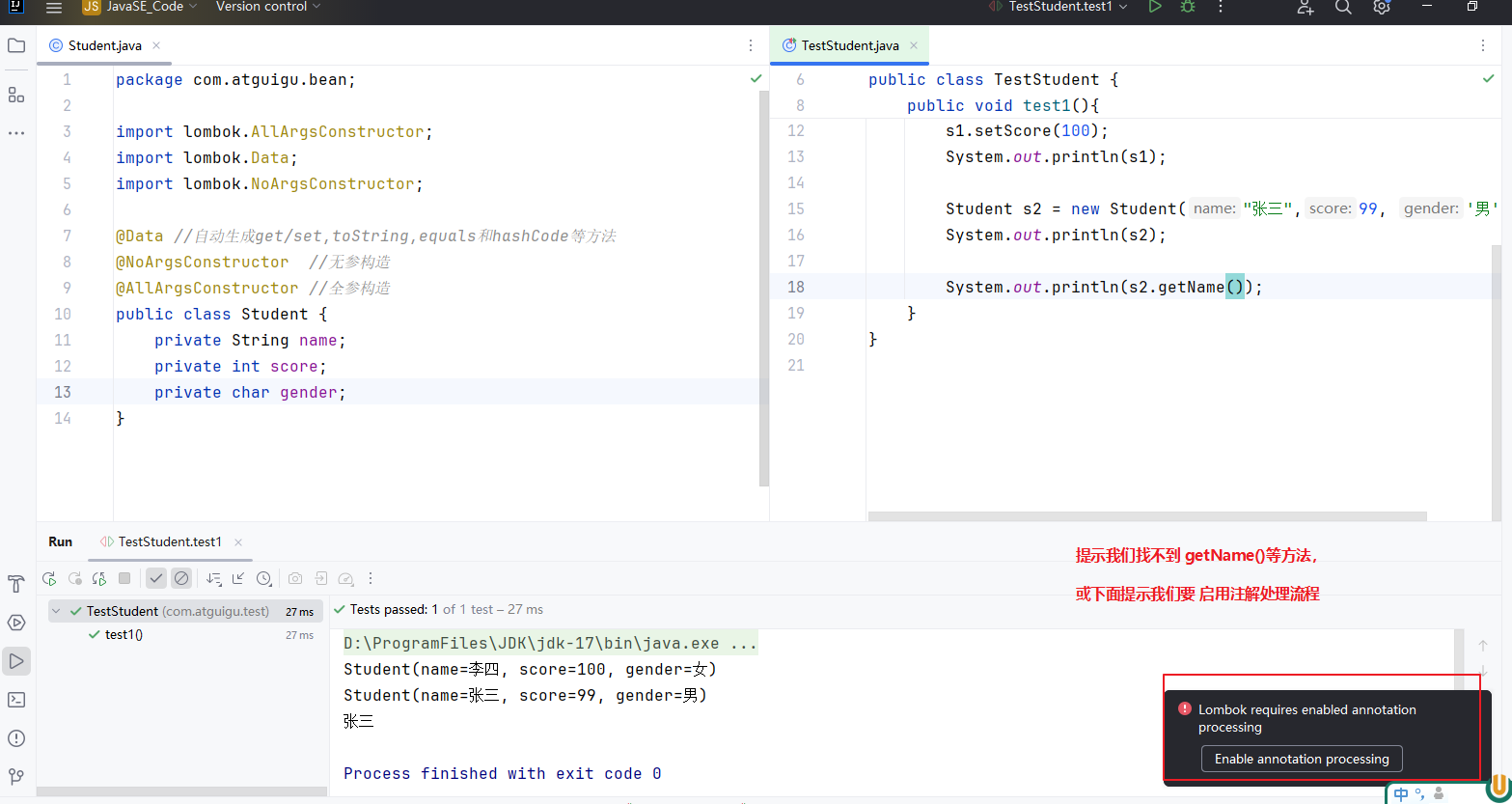Viewport: 1512px width, 804px height.
Task: Open the sort tests dropdown icon
Action: click(213, 578)
